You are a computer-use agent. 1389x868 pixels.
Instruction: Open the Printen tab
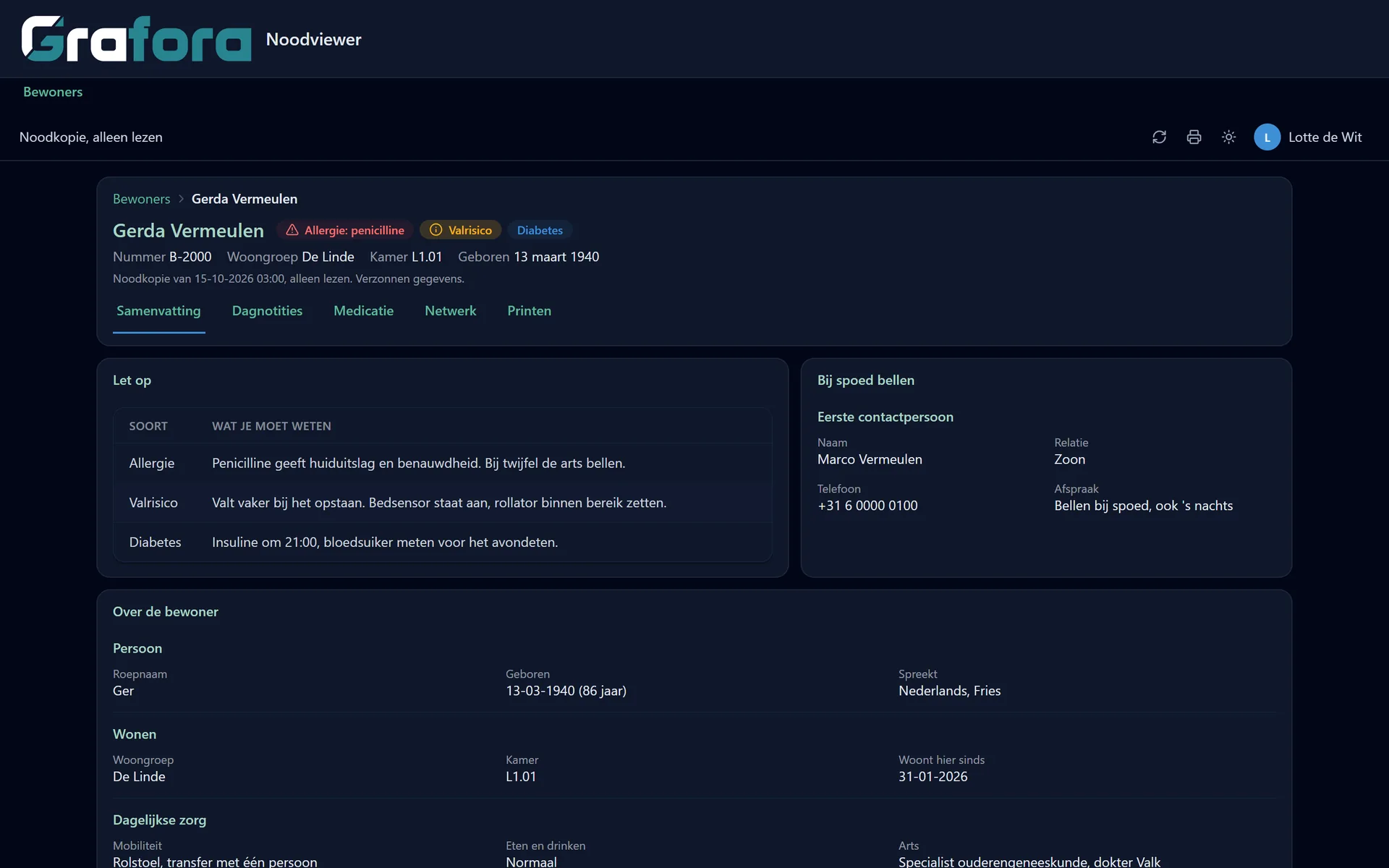tap(529, 311)
